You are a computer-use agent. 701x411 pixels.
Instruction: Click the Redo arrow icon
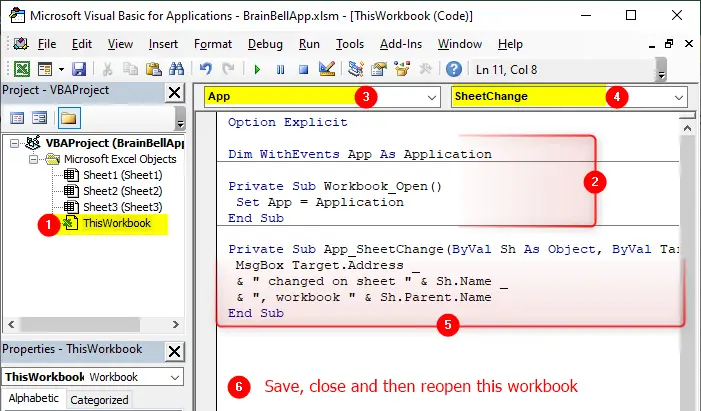point(228,69)
